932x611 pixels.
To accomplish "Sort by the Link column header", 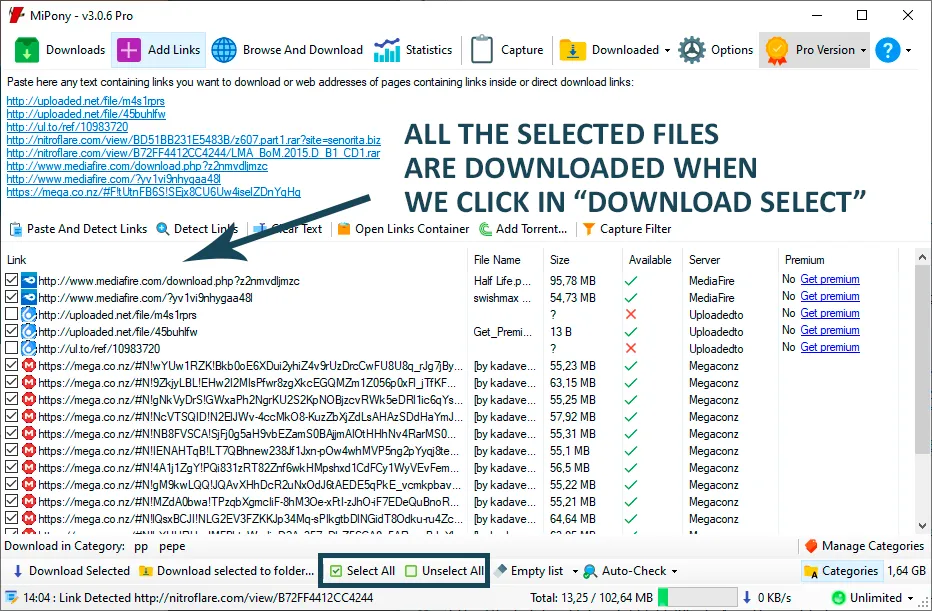I will click(x=17, y=260).
